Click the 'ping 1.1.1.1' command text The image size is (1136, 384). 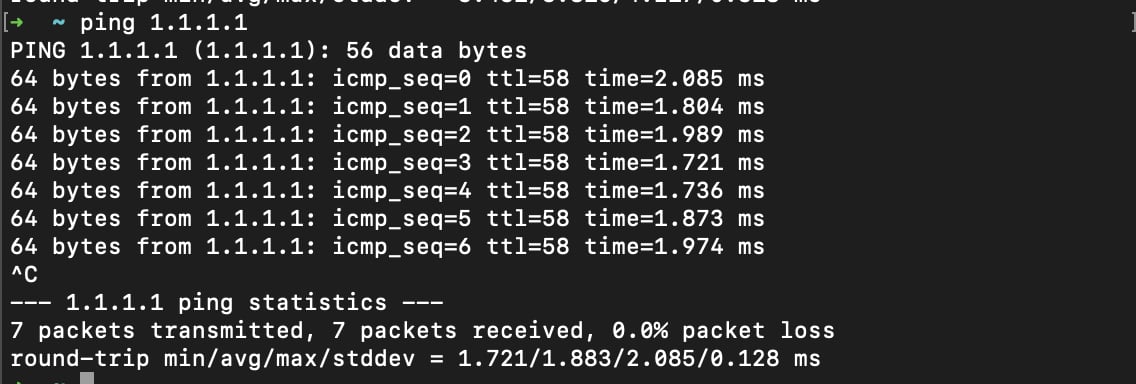pos(164,24)
